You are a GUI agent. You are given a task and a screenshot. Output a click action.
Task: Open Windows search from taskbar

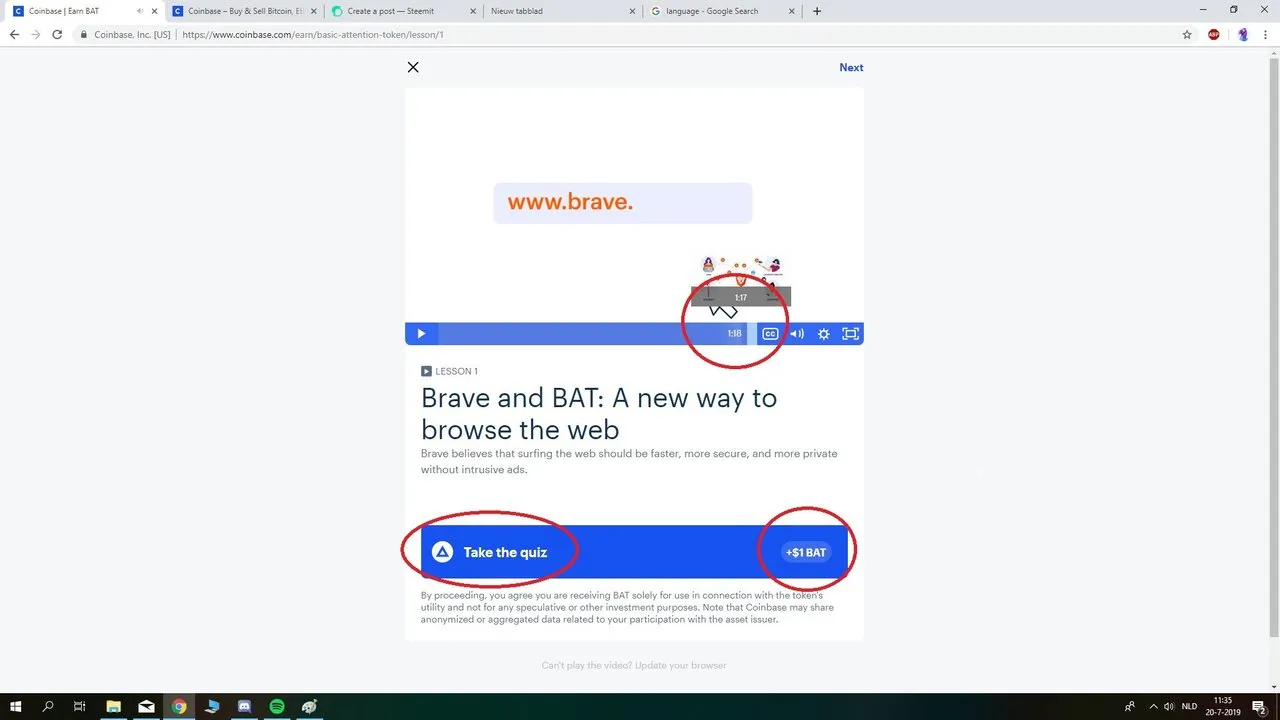point(48,706)
